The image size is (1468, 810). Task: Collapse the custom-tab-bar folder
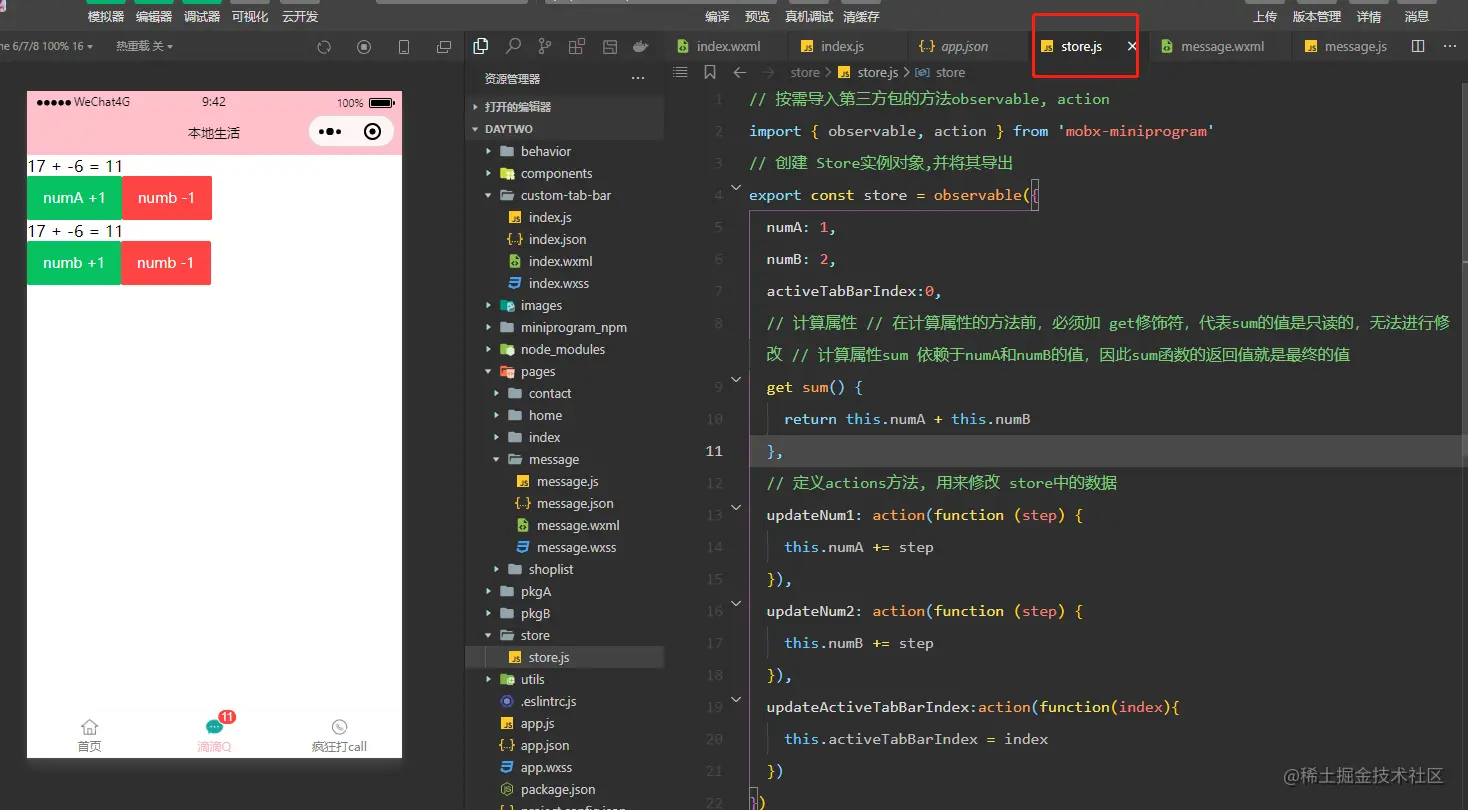point(565,195)
